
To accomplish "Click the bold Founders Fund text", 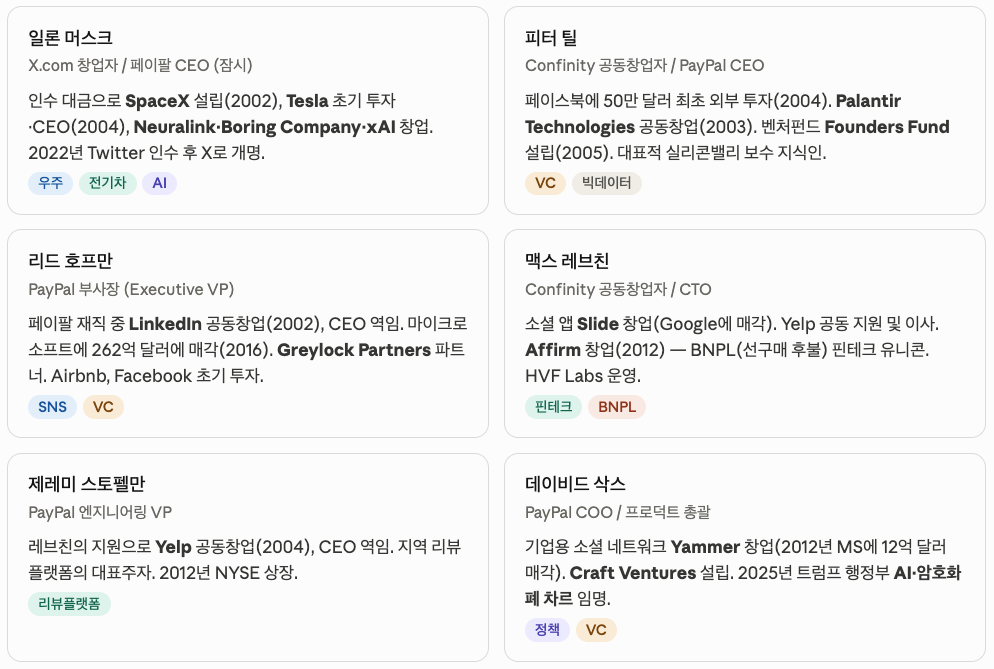I will pyautogui.click(x=887, y=127).
